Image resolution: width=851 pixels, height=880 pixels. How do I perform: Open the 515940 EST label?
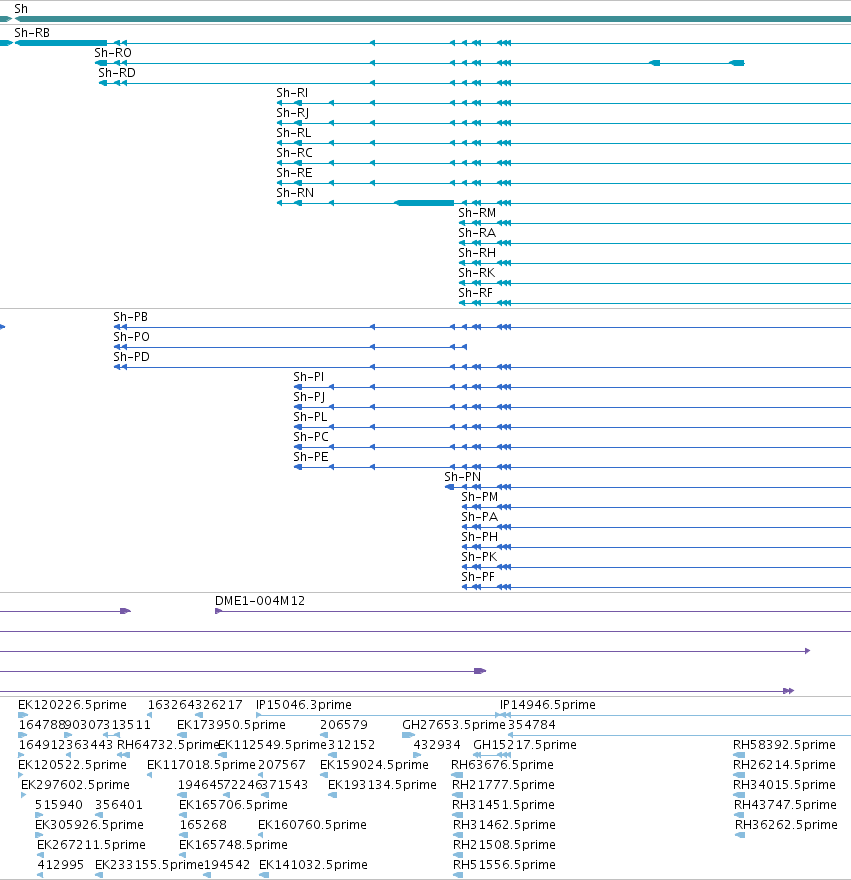pyautogui.click(x=58, y=805)
